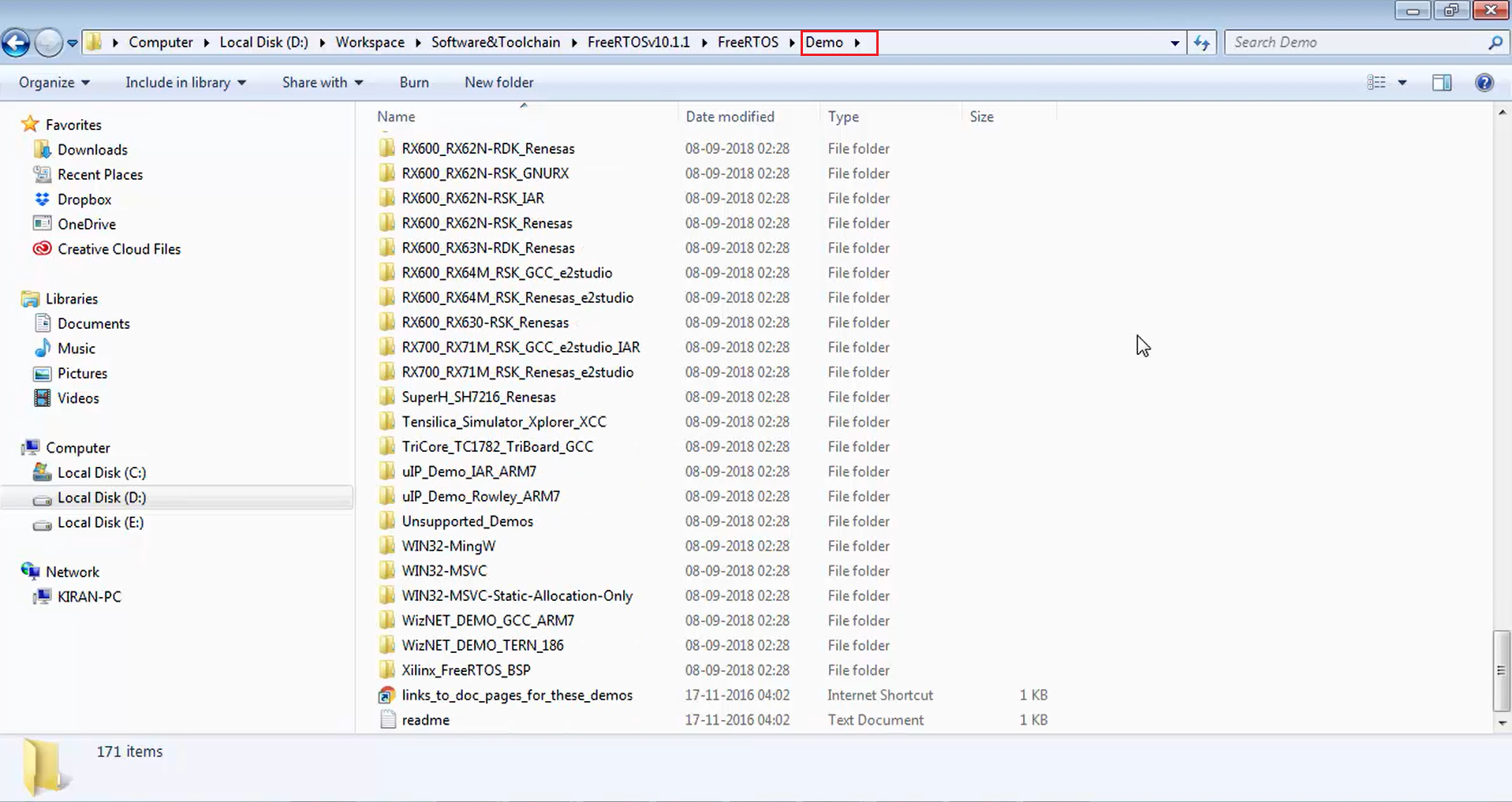Select SuperH_SH7216_Renesas folder
The image size is (1512, 802).
[478, 397]
